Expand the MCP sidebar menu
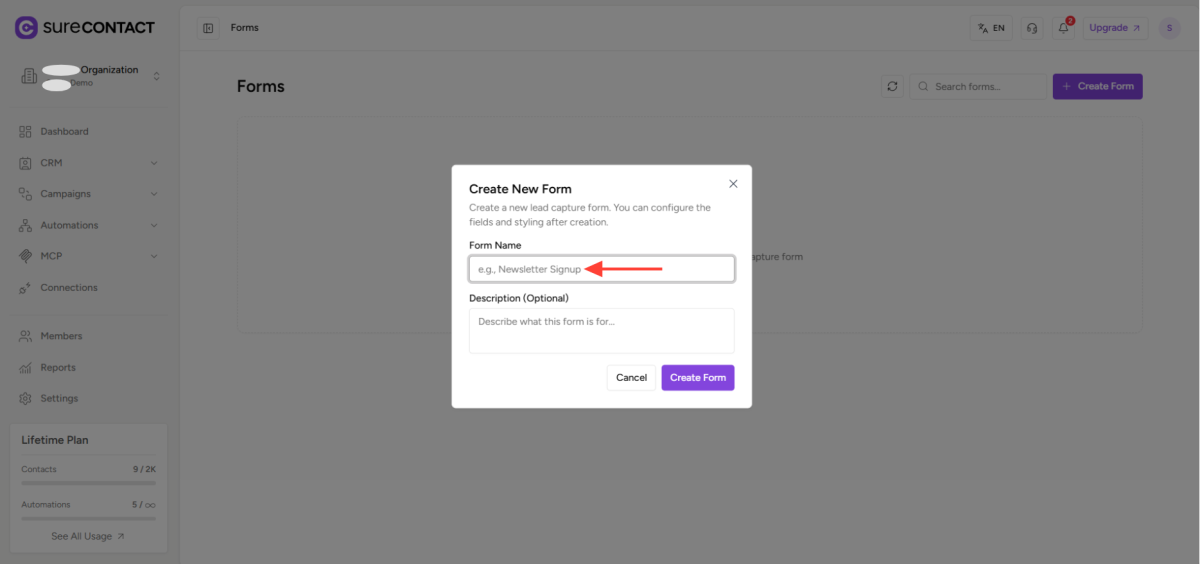The height and width of the screenshot is (564, 1200). (89, 256)
